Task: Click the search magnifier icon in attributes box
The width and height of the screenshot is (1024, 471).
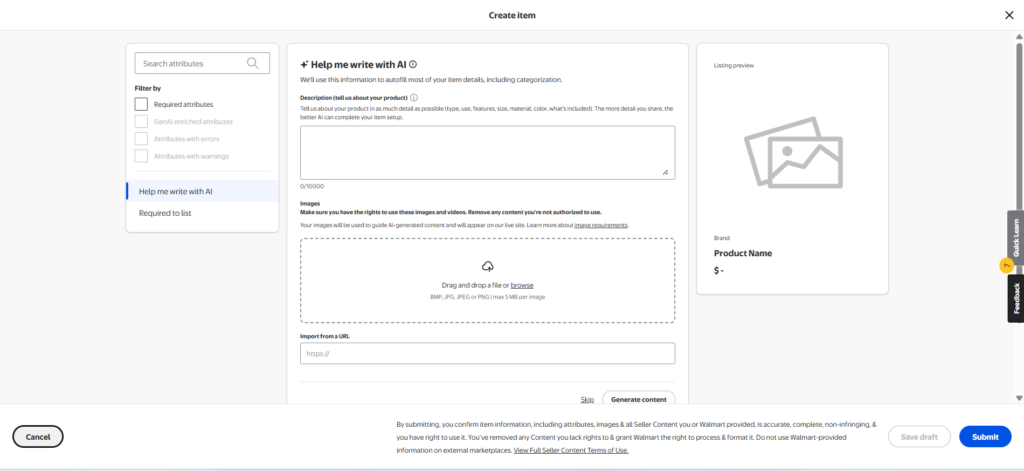Action: click(x=253, y=63)
